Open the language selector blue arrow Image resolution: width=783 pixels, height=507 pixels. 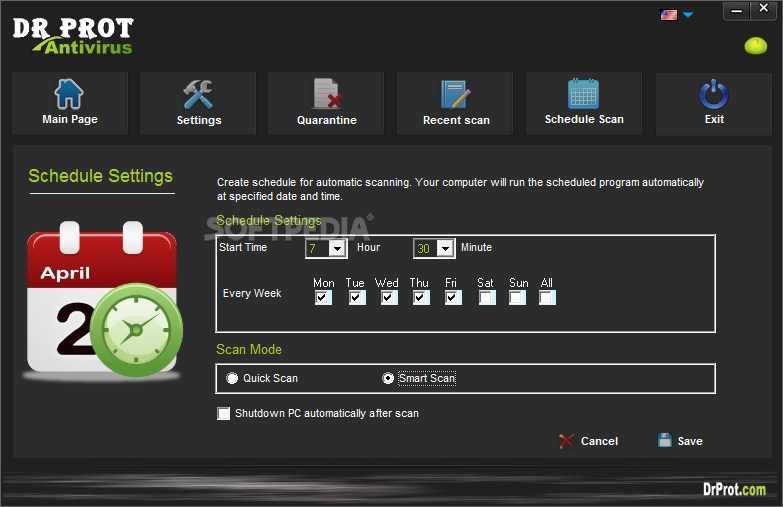point(688,15)
